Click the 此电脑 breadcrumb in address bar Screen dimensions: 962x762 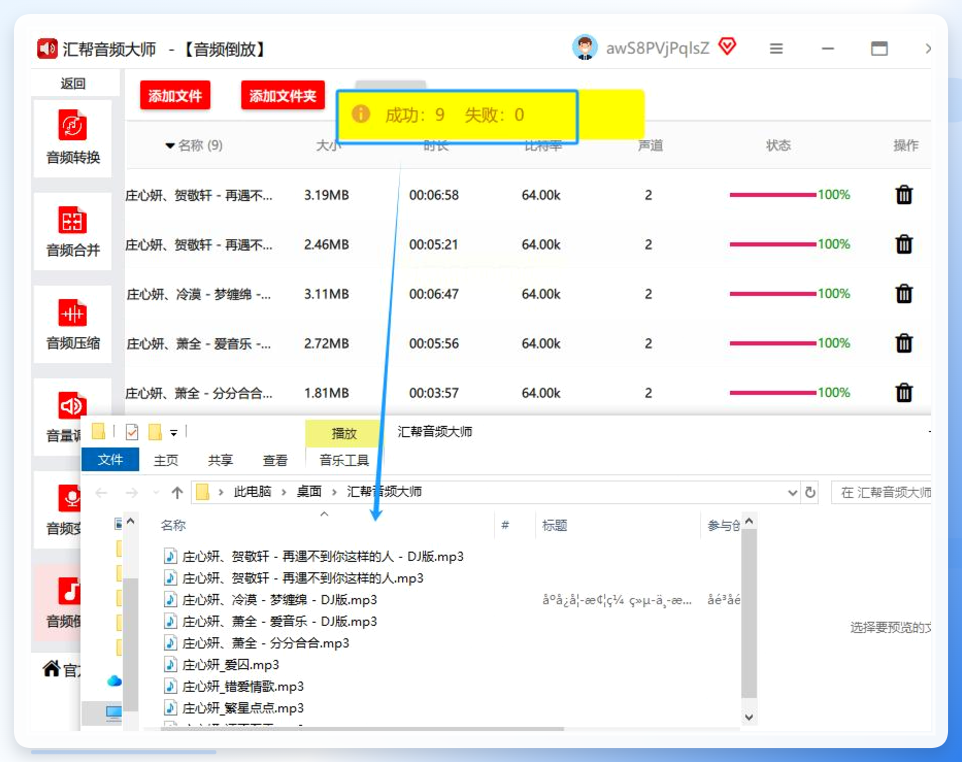click(x=252, y=491)
